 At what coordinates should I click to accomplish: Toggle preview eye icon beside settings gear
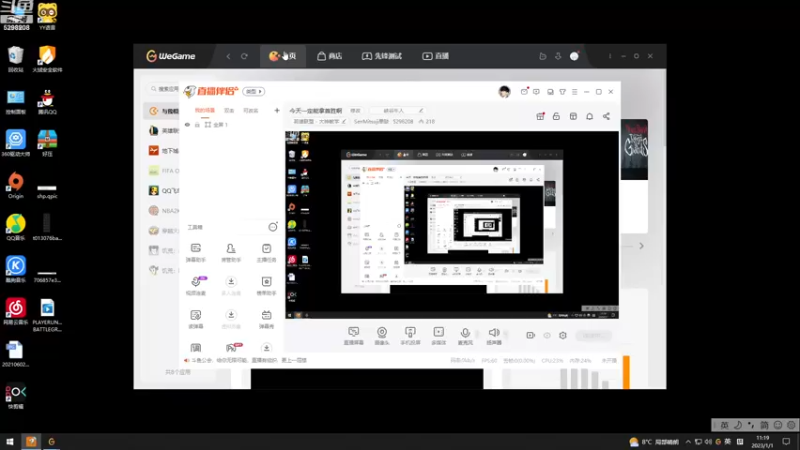(547, 335)
